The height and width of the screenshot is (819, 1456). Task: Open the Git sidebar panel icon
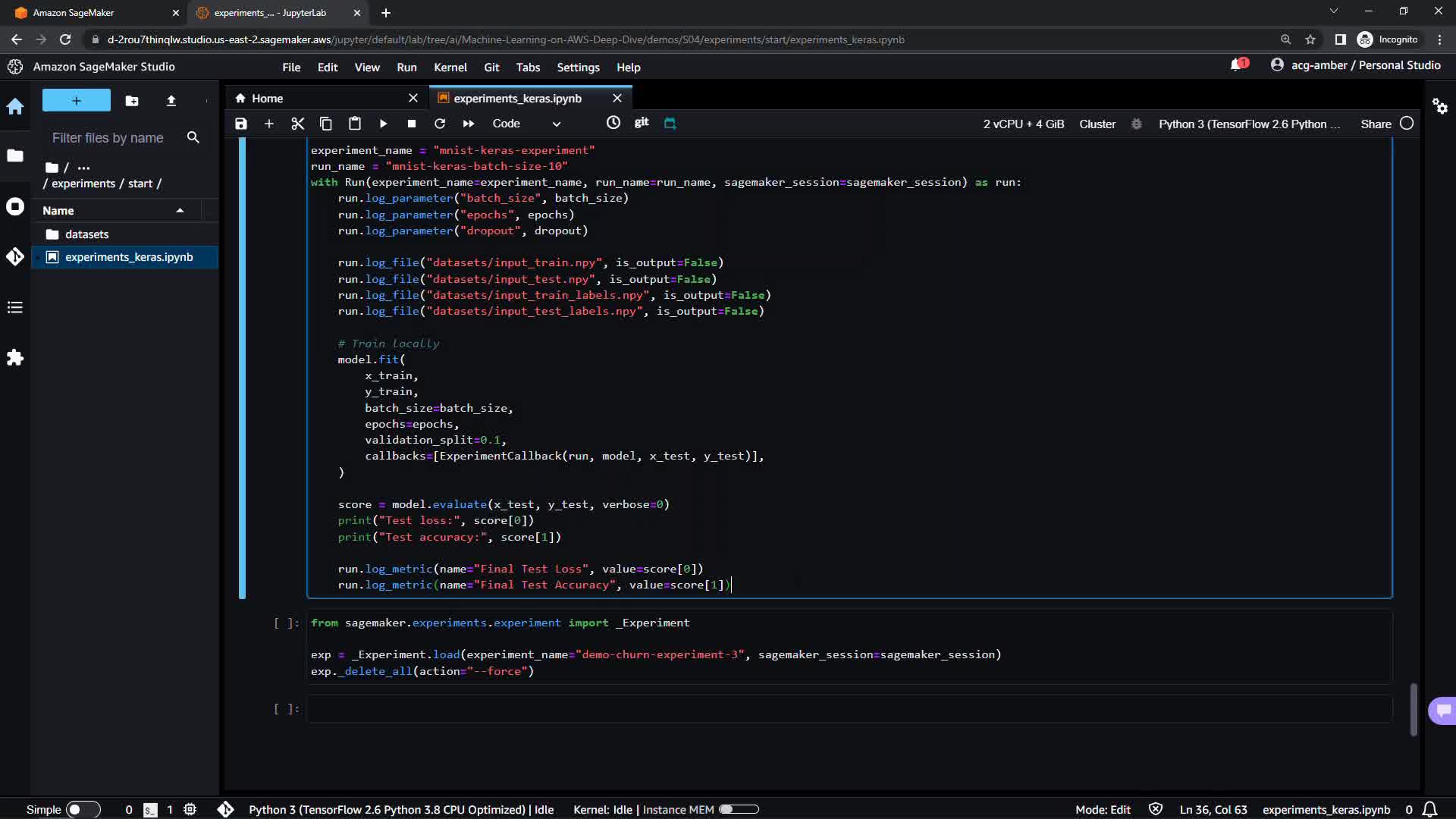[x=15, y=257]
